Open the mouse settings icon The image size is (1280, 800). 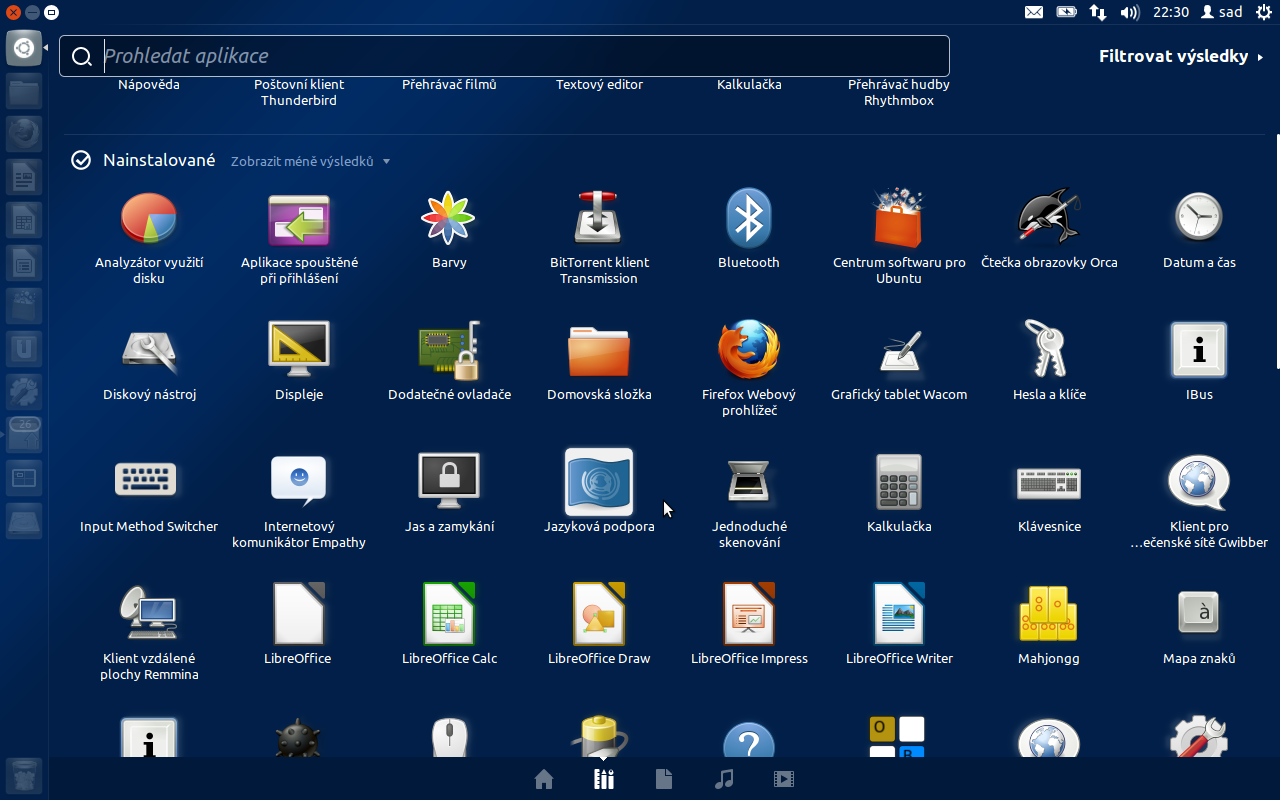pos(449,738)
